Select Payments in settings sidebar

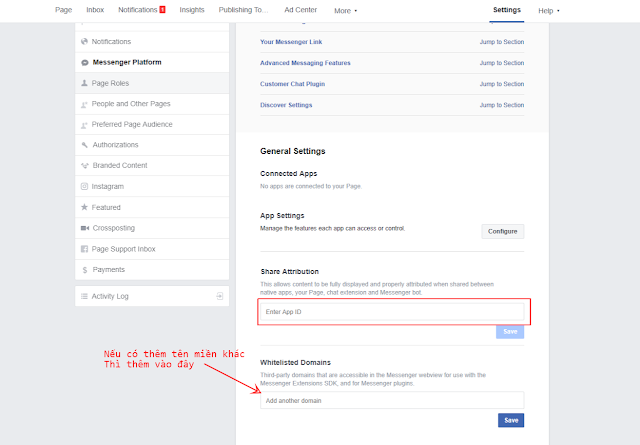pyautogui.click(x=152, y=270)
